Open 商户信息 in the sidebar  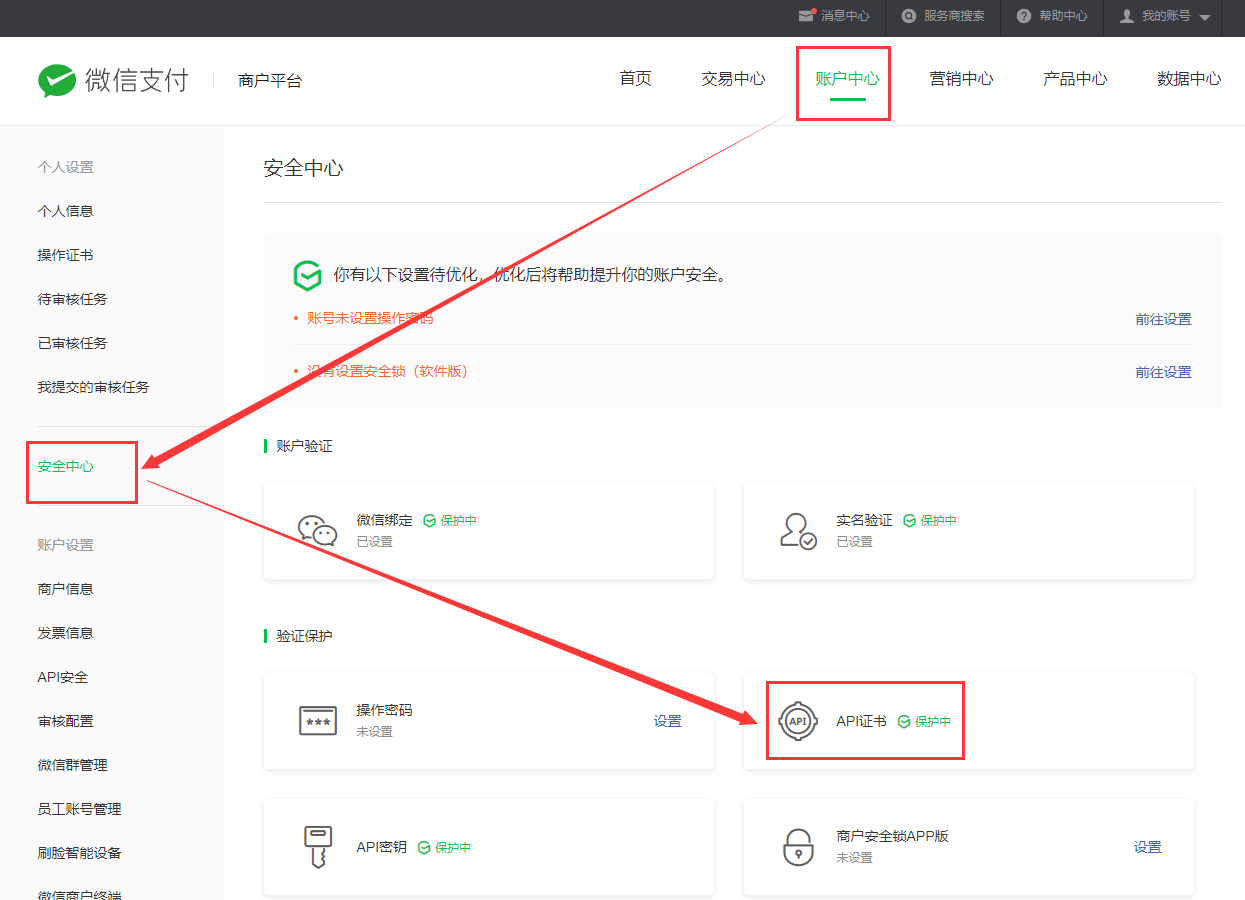coord(66,589)
